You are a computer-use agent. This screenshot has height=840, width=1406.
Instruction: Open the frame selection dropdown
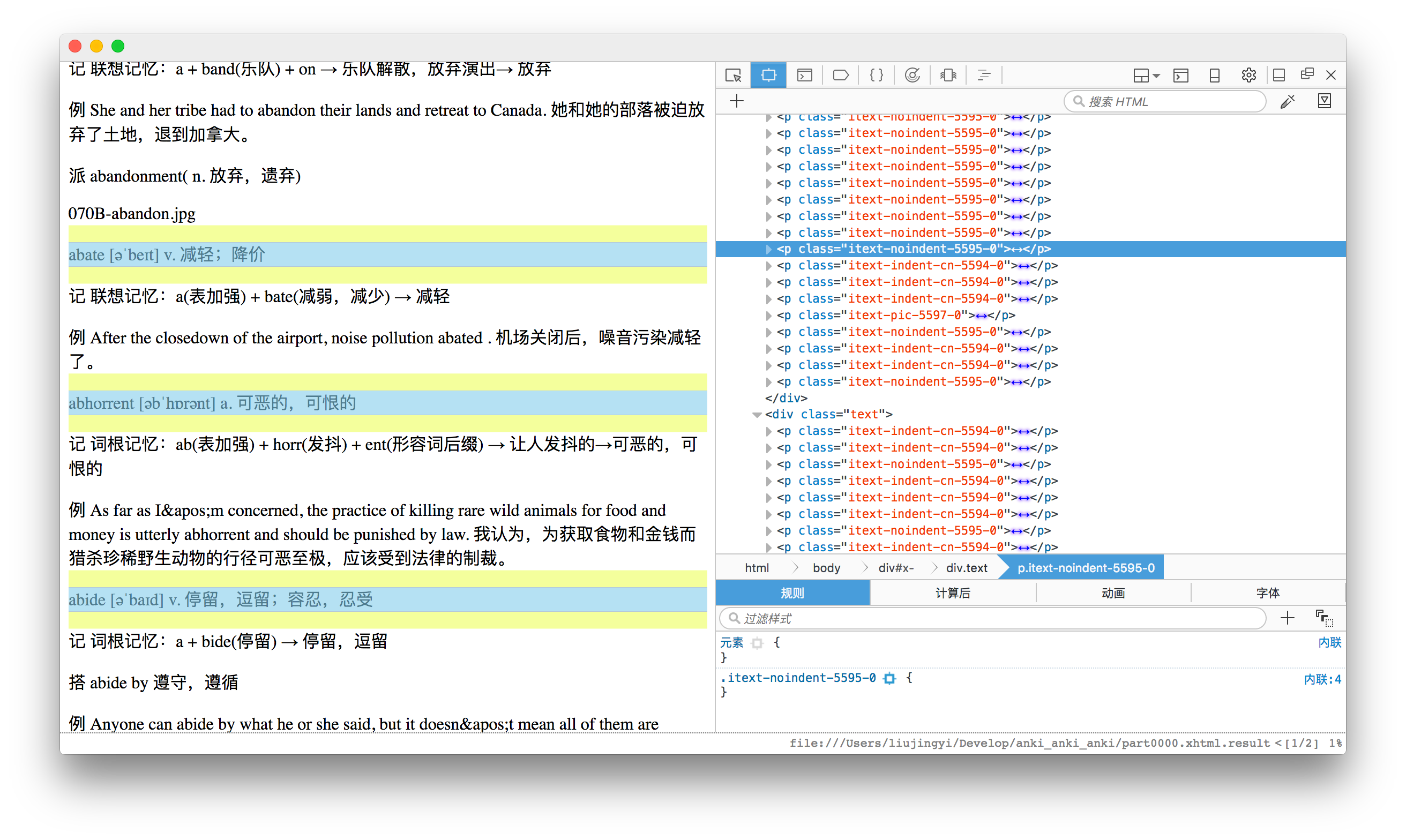click(x=1147, y=76)
